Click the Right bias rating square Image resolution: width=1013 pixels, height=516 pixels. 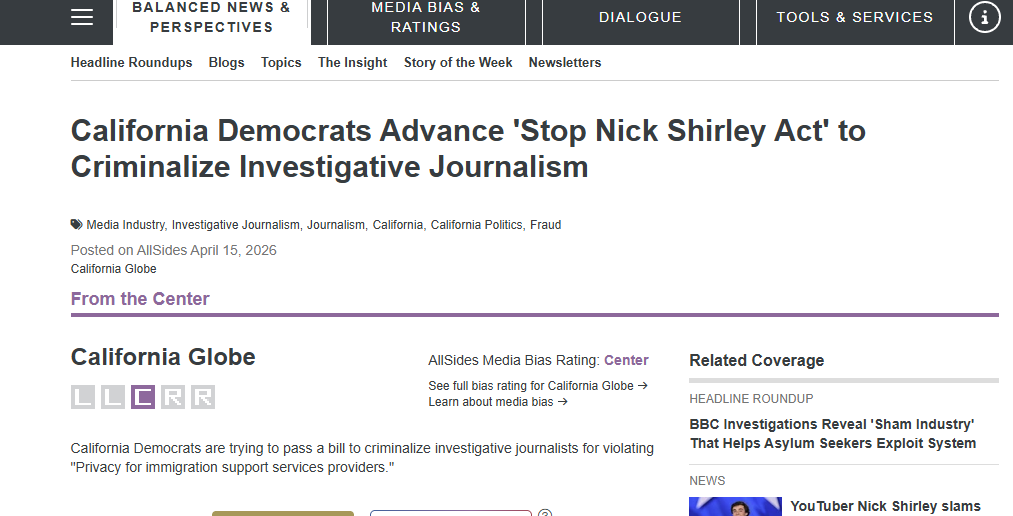[x=203, y=397]
